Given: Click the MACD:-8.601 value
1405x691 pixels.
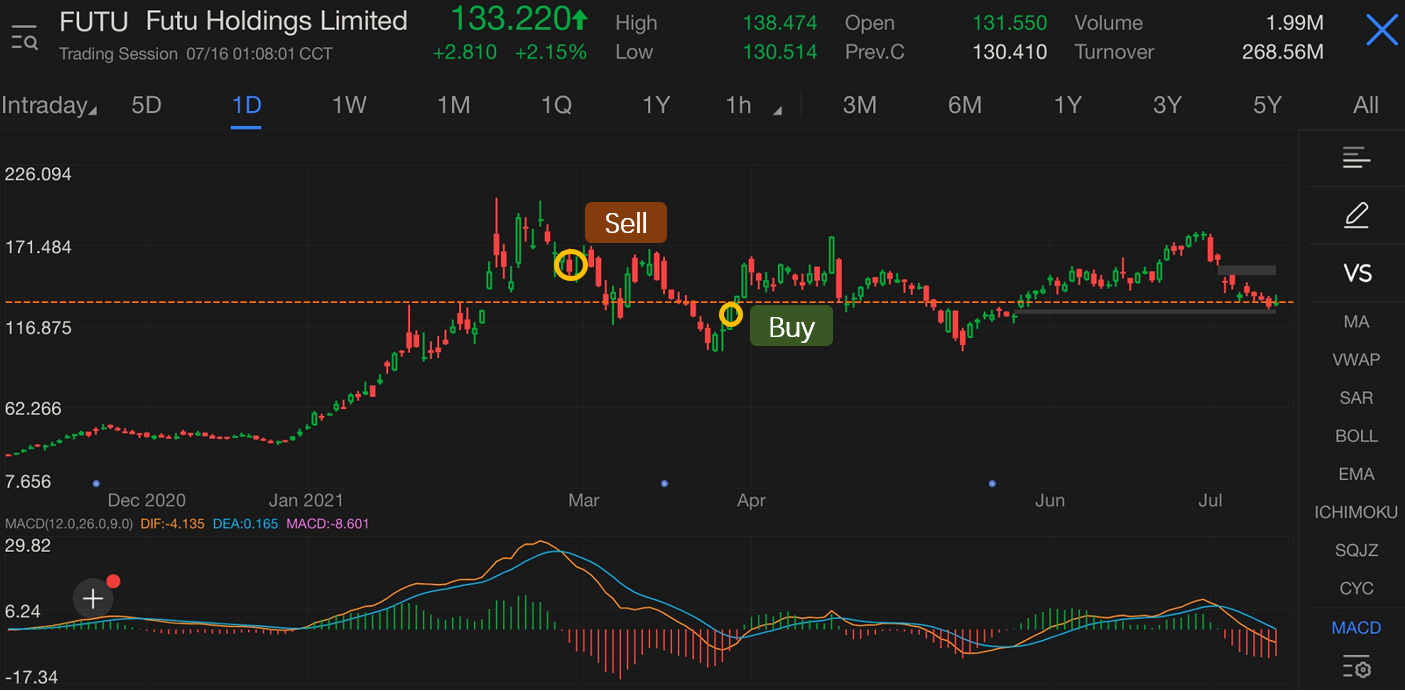Looking at the screenshot, I should pyautogui.click(x=327, y=523).
